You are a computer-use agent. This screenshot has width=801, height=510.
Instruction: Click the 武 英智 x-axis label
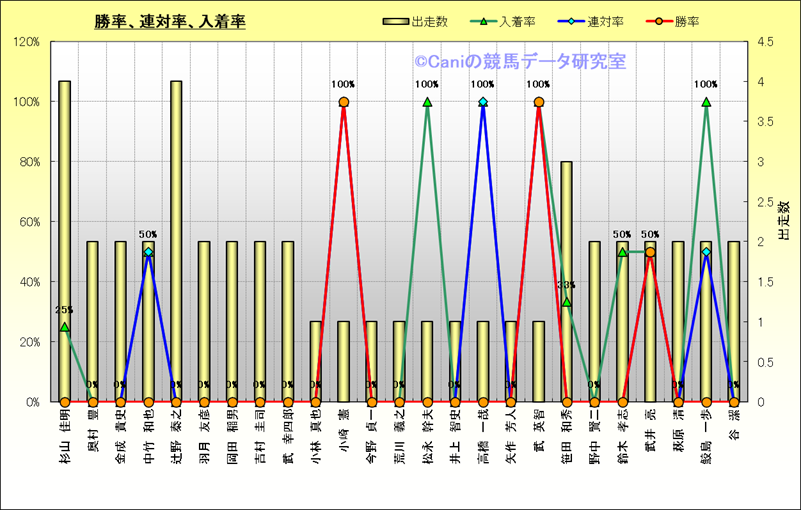pyautogui.click(x=539, y=428)
